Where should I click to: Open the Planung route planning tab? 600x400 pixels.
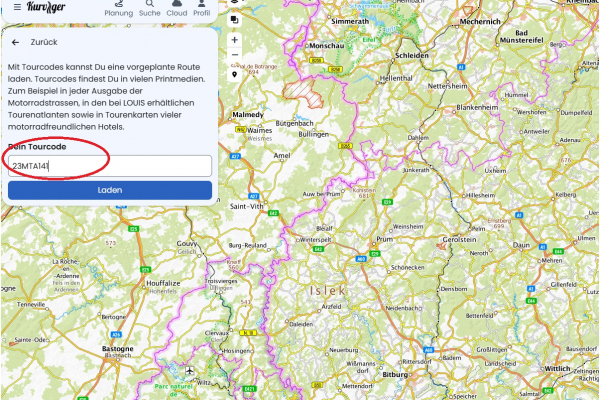118,9
